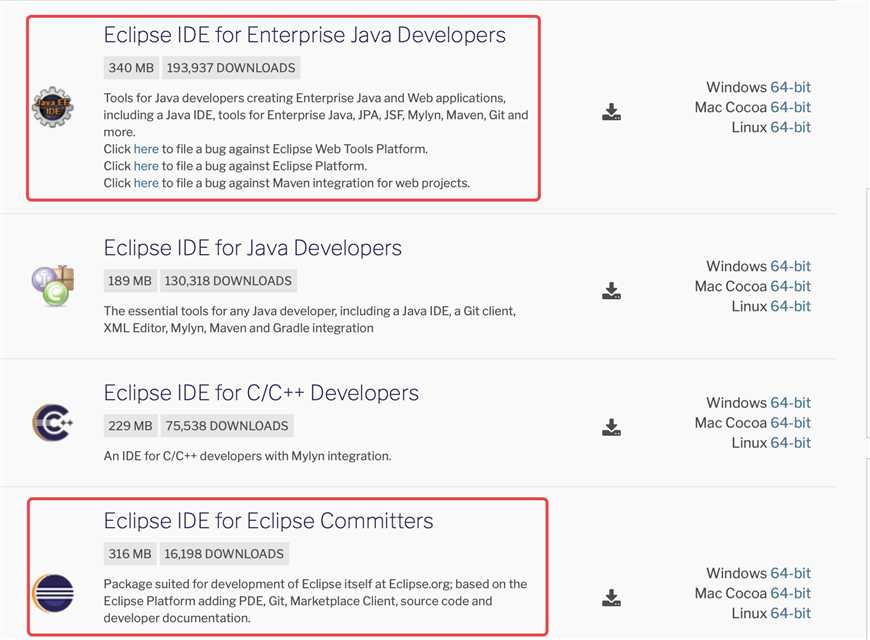Click the Eclipse IDE for Java Developers package icon
This screenshot has width=870, height=640.
(53, 286)
